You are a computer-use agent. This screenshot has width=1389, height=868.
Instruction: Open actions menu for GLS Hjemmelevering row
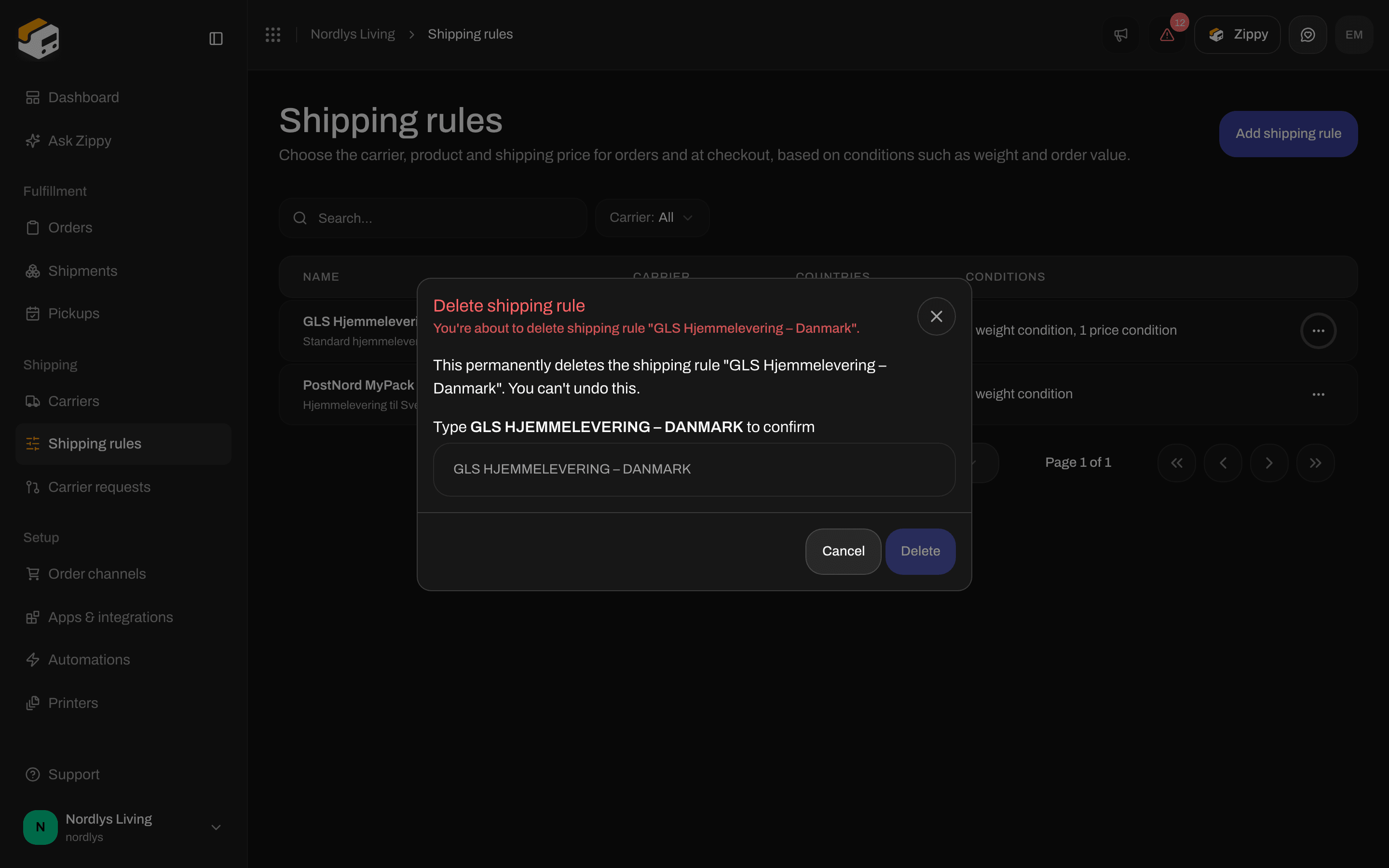(x=1319, y=331)
